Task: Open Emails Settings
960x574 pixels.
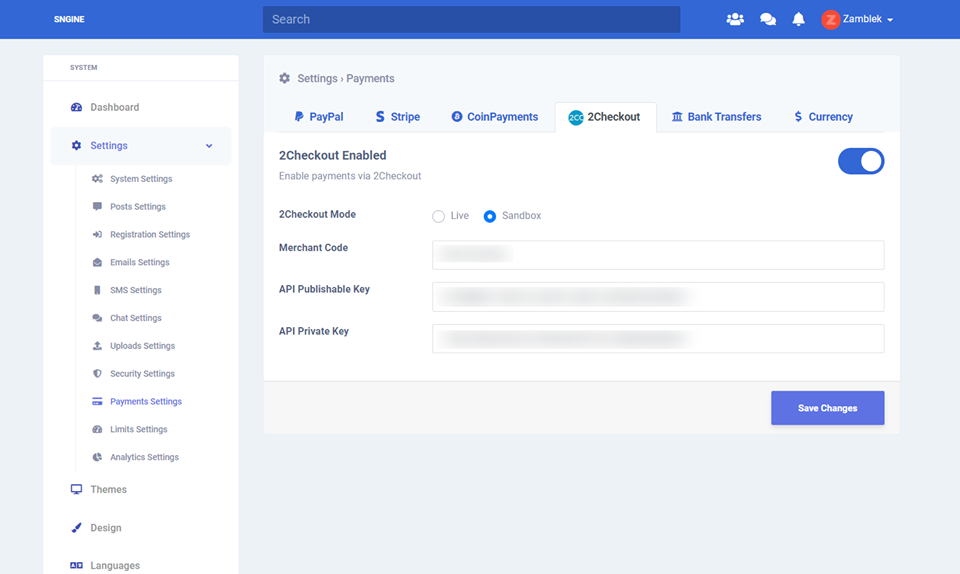Action: [140, 262]
